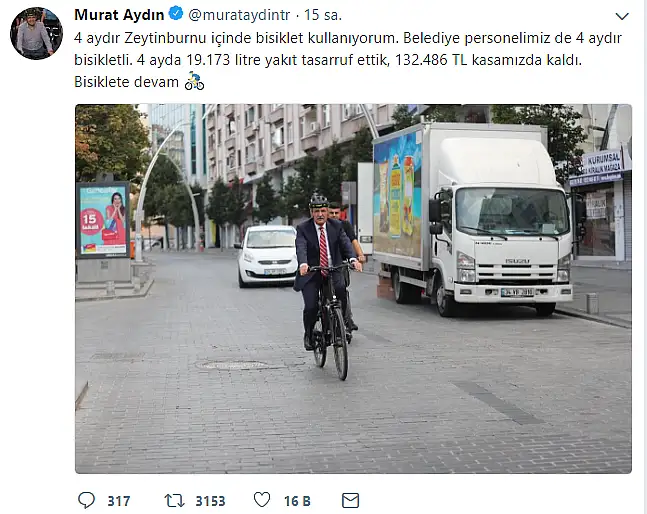The width and height of the screenshot is (647, 514).
Task: Click the blue verified badge
Action: tap(176, 14)
